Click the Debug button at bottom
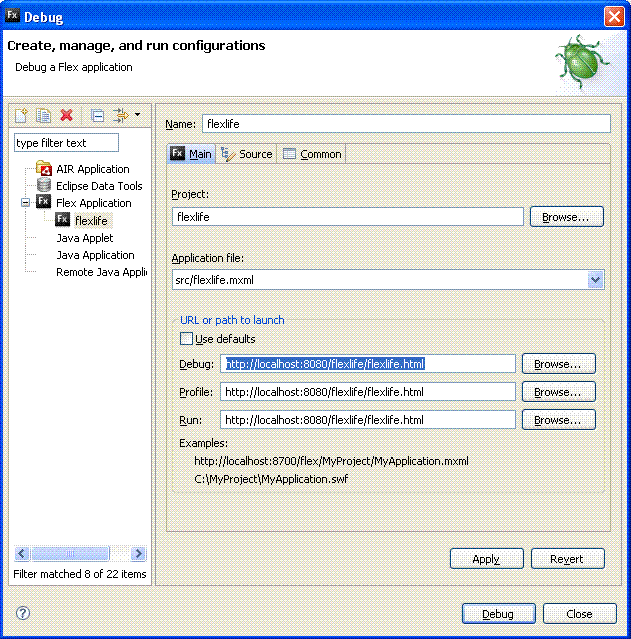Viewport: 631px width, 639px height. (497, 614)
